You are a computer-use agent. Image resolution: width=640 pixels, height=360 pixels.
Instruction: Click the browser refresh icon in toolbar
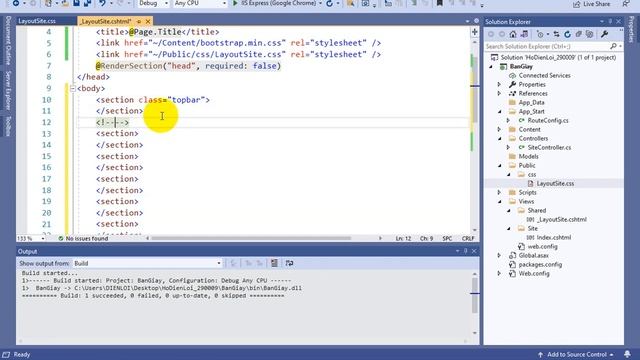tap(329, 3)
